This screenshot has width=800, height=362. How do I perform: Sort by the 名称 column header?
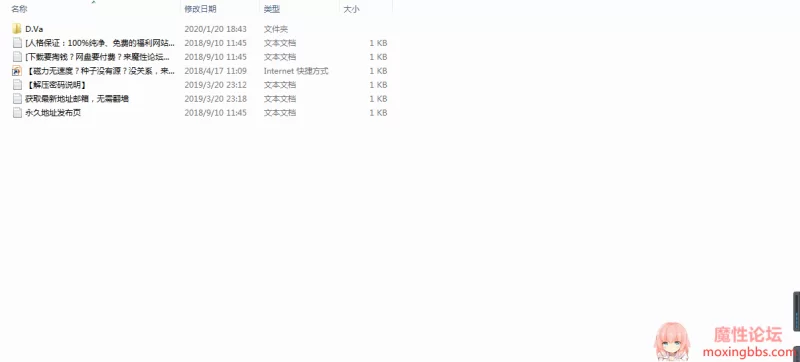coord(19,9)
